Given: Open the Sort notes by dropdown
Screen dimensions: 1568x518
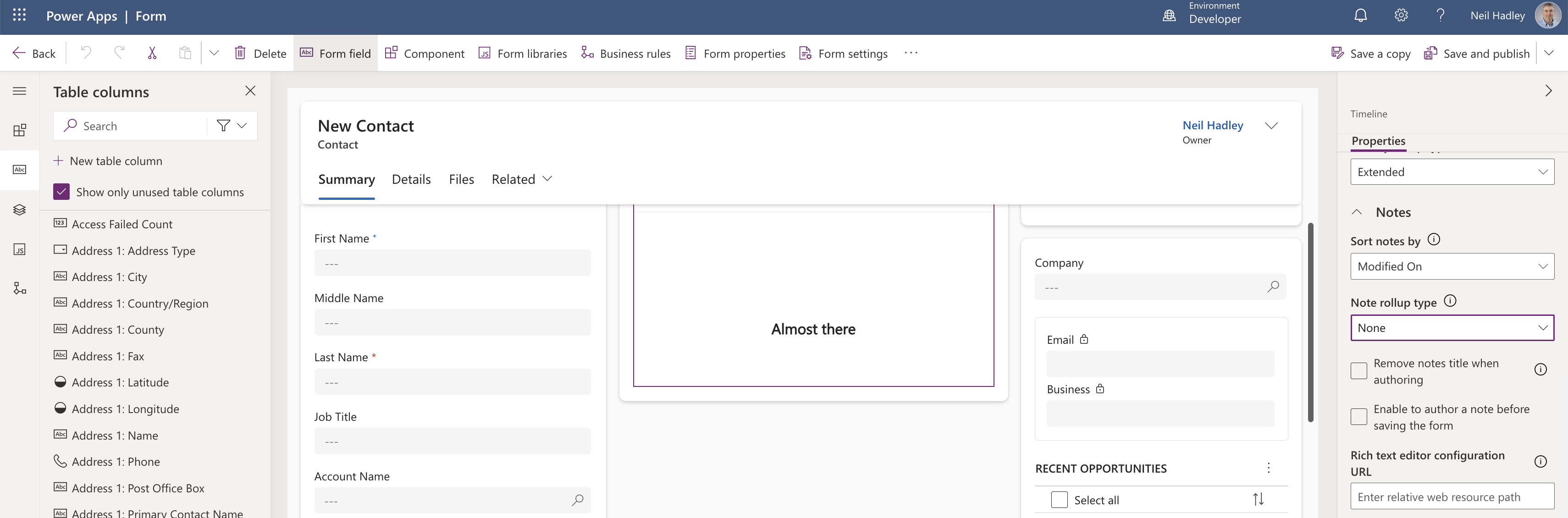Looking at the screenshot, I should pyautogui.click(x=1452, y=267).
